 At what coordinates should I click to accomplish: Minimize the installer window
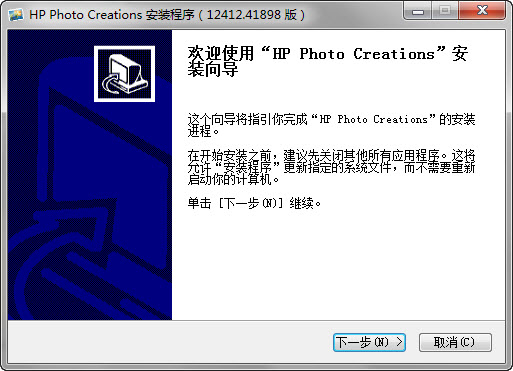pyautogui.click(x=418, y=12)
